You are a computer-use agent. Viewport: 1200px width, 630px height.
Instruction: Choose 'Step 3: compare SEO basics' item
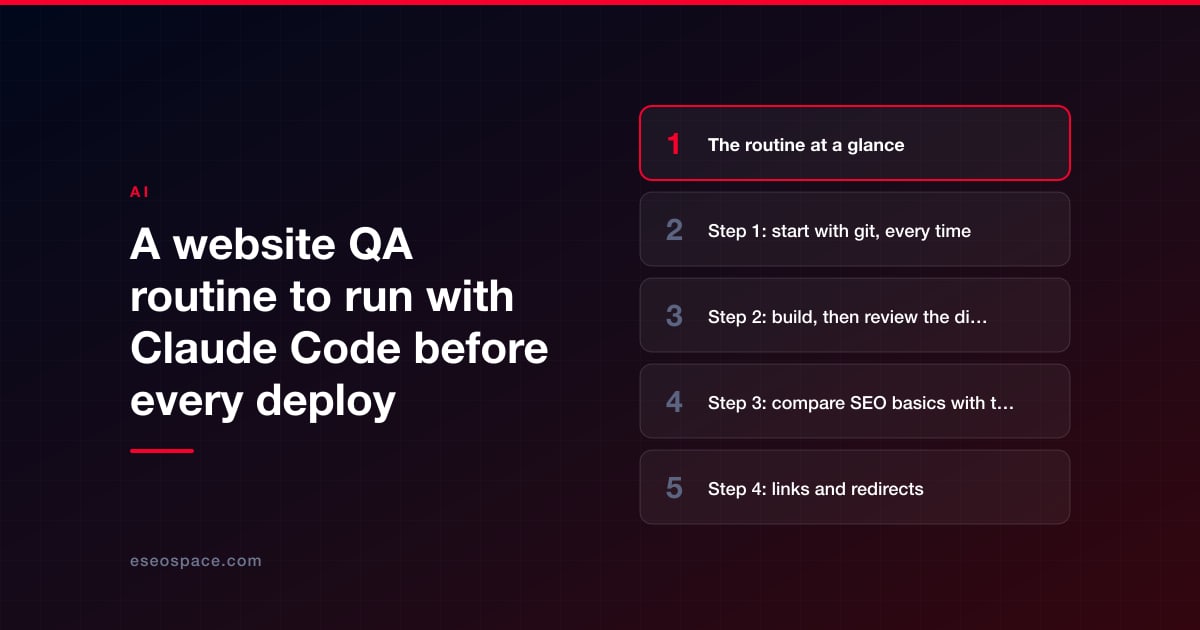[x=855, y=401]
